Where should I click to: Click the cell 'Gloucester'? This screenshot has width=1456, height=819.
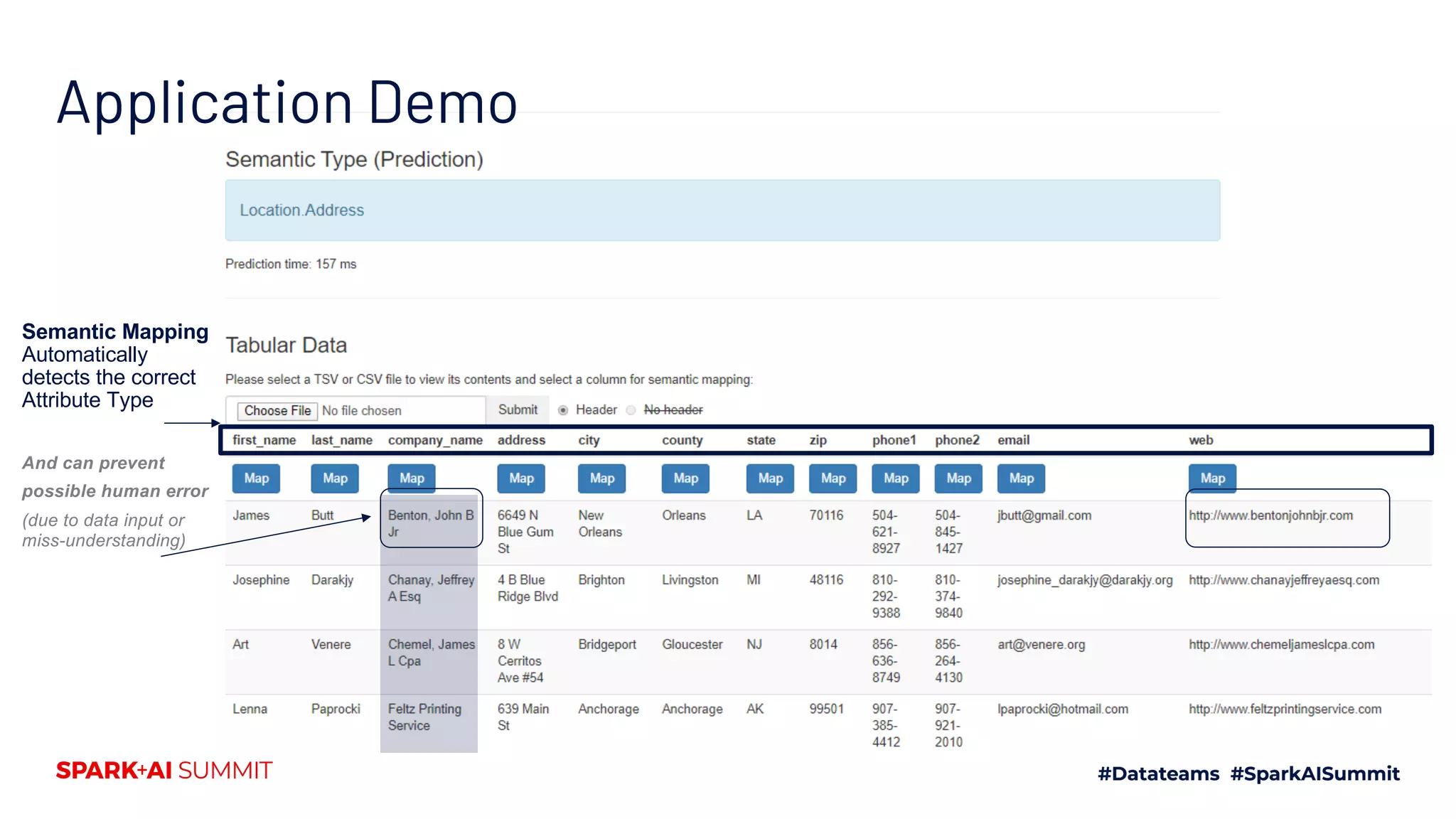692,645
